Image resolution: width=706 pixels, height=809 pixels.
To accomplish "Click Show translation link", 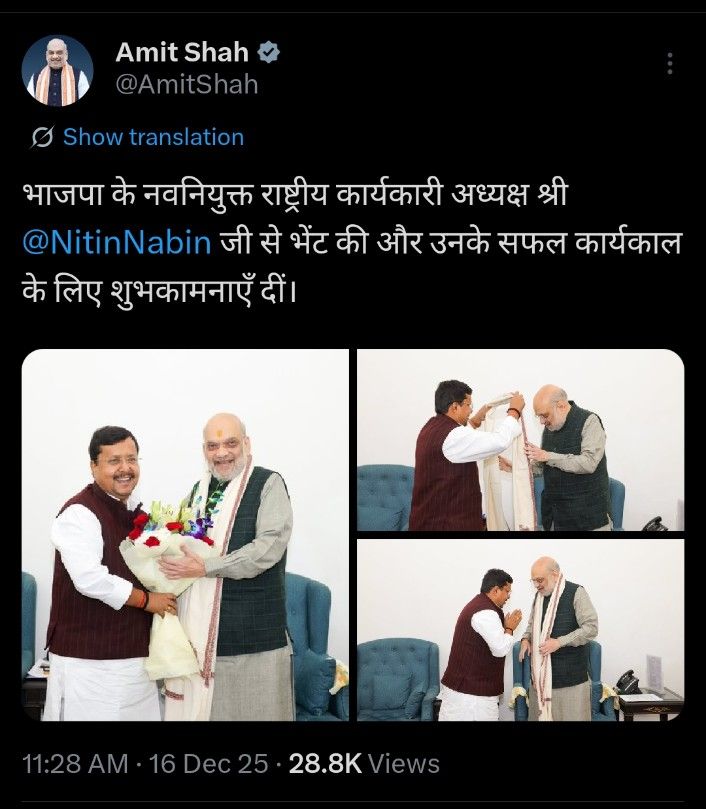I will click(153, 137).
